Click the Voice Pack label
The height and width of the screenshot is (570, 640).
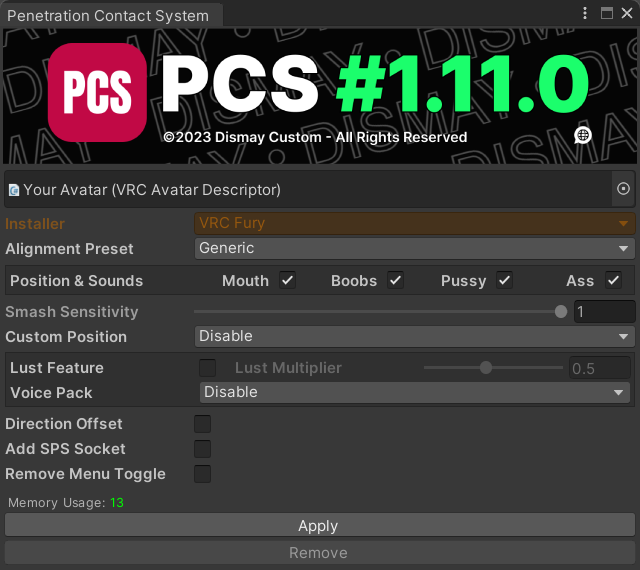[51, 393]
